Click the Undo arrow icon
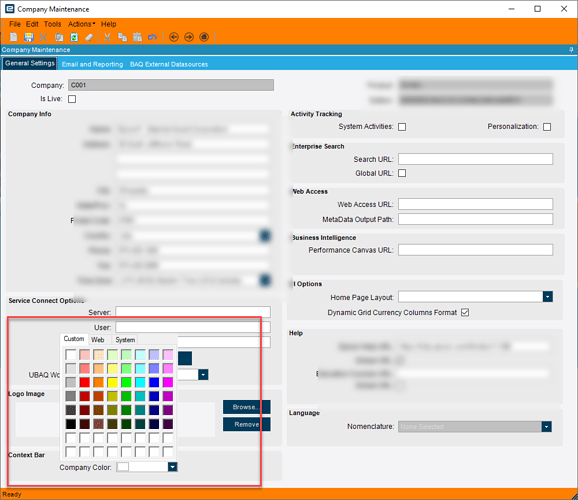The height and width of the screenshot is (500, 578). [152, 37]
